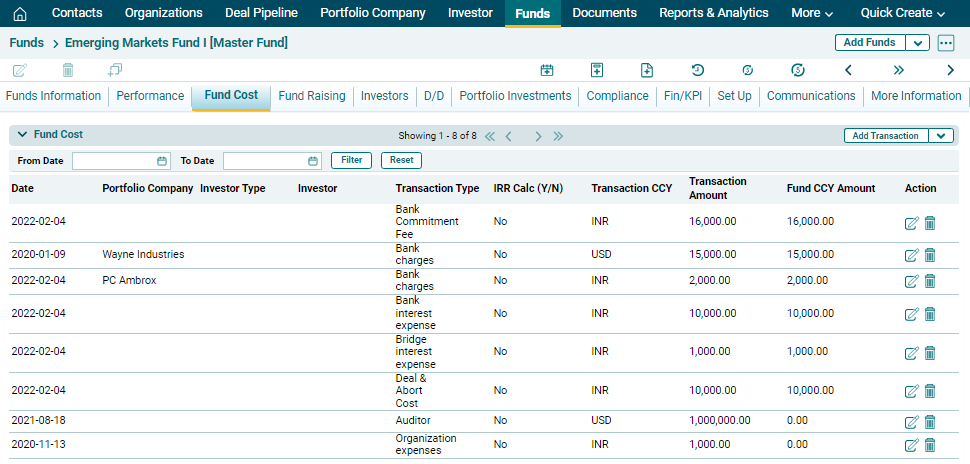The height and width of the screenshot is (464, 970).
Task: Jump to last page of Fund Cost list
Action: 558,136
